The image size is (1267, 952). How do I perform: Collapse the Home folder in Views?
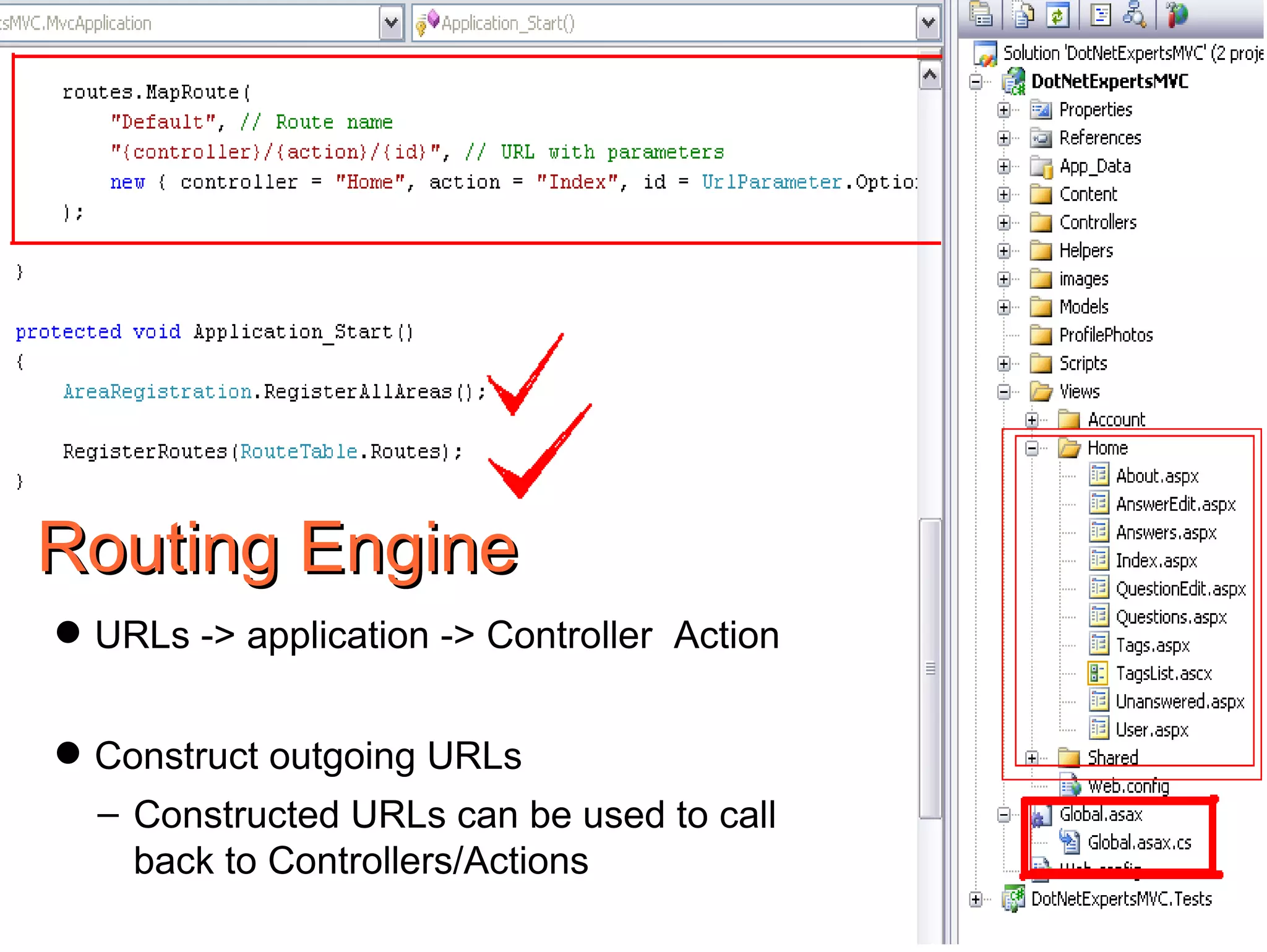click(x=1031, y=448)
